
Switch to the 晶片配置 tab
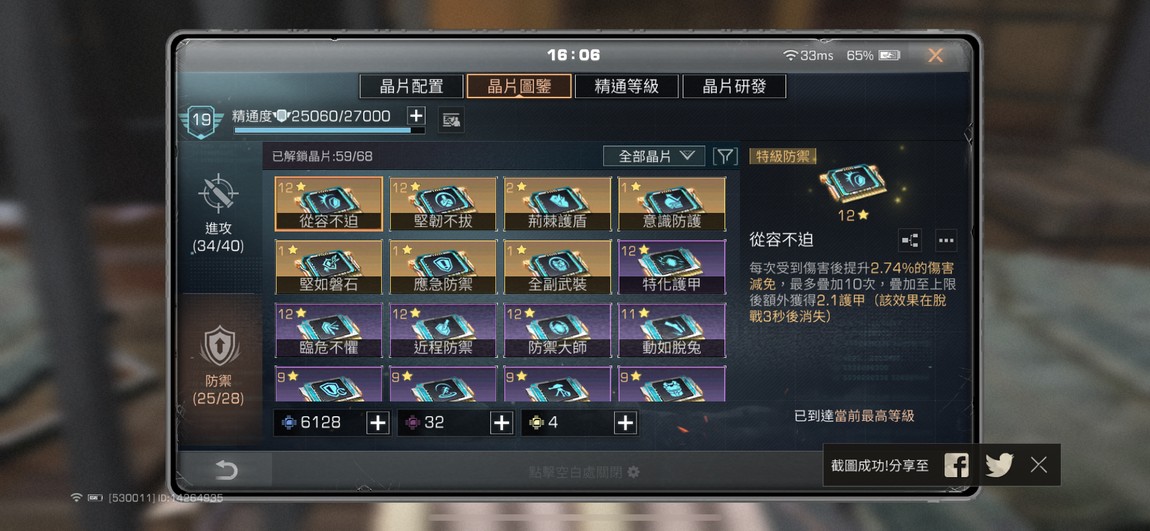(411, 86)
